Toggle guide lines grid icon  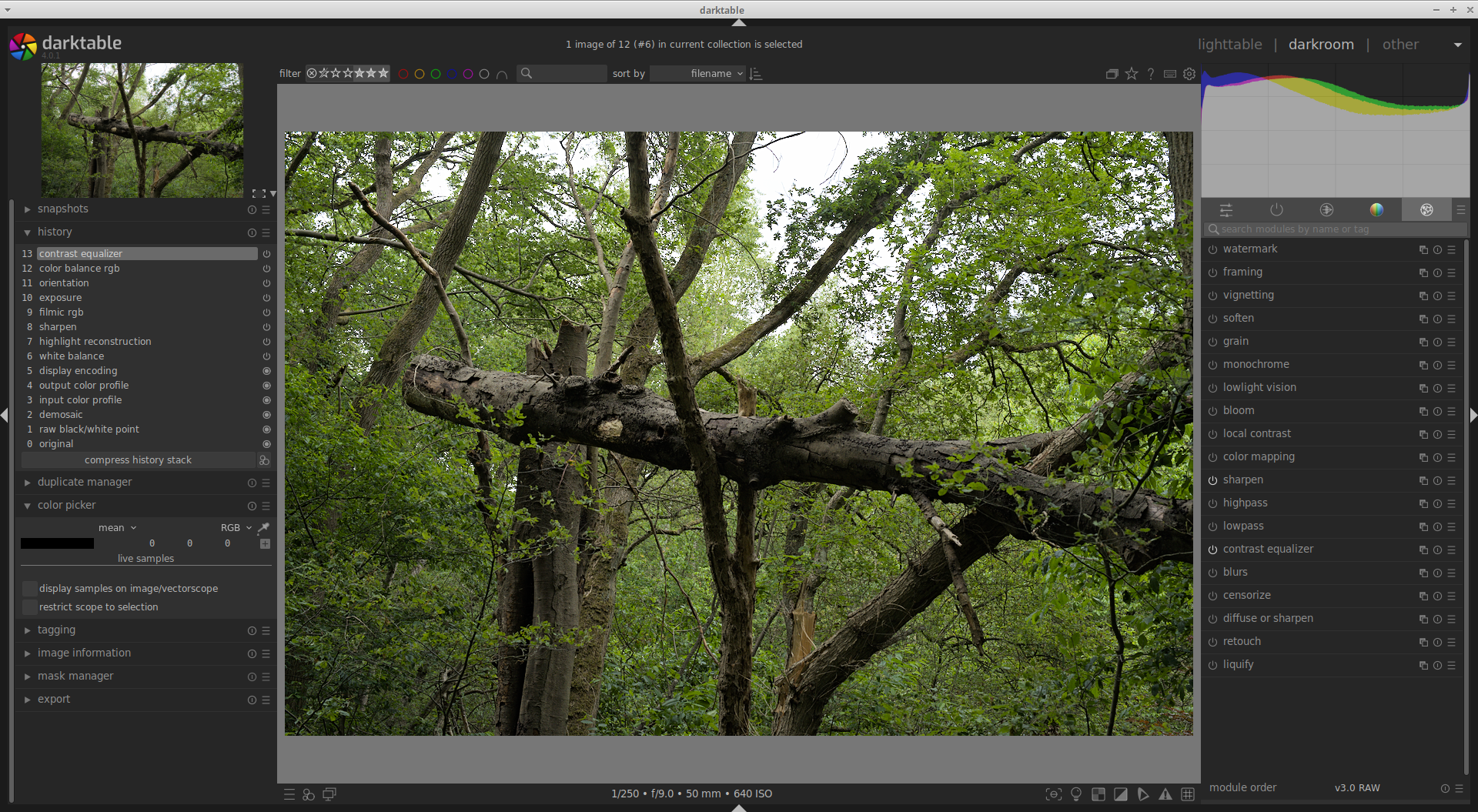pos(1188,794)
